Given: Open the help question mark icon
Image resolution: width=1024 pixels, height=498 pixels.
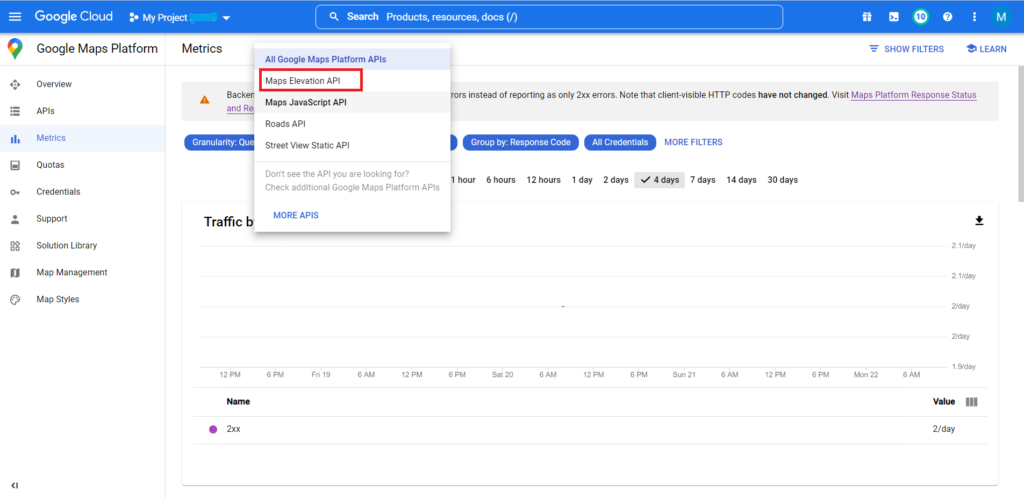Looking at the screenshot, I should point(947,17).
